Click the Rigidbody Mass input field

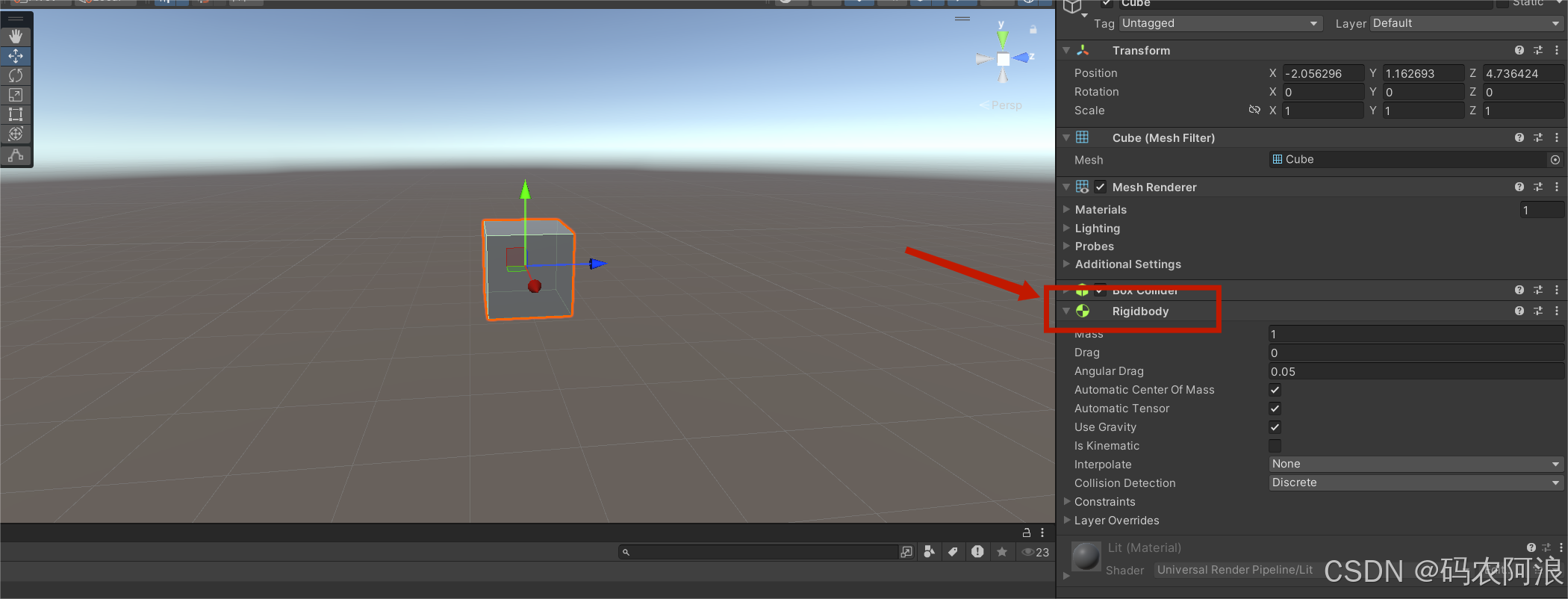pos(1416,334)
